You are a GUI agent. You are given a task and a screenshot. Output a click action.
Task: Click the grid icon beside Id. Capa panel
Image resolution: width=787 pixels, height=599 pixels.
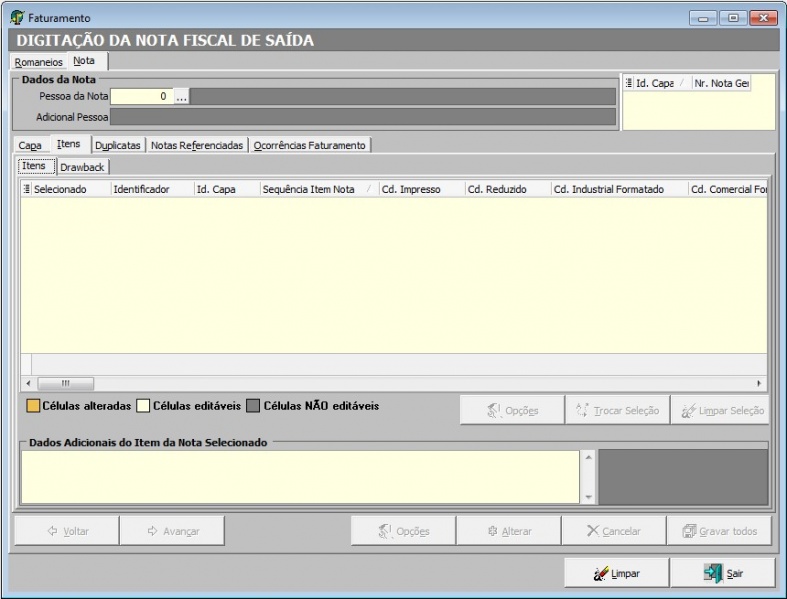click(x=629, y=84)
